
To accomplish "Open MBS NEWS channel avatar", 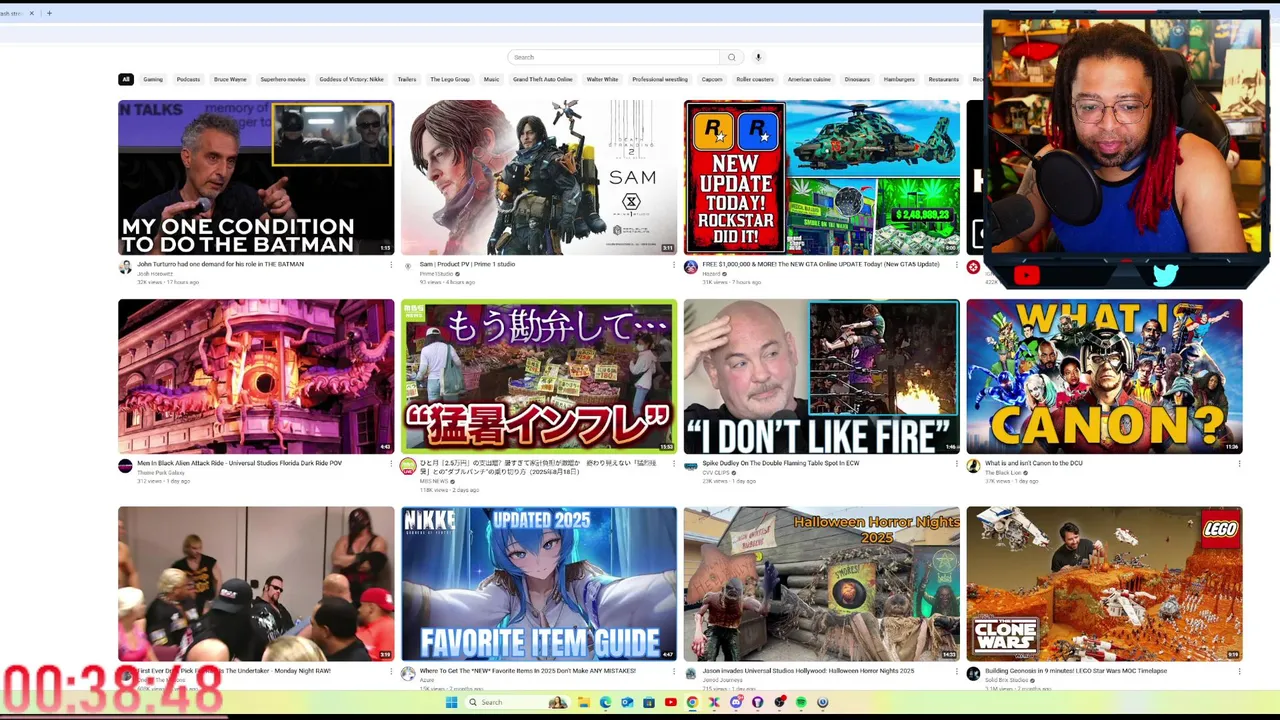I will point(408,466).
